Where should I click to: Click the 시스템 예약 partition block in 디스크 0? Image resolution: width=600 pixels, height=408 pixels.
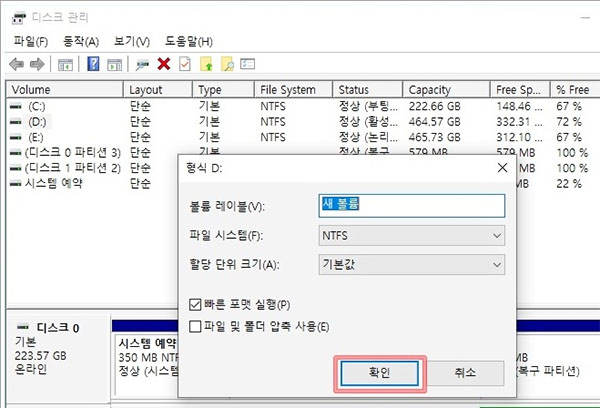coord(147,364)
